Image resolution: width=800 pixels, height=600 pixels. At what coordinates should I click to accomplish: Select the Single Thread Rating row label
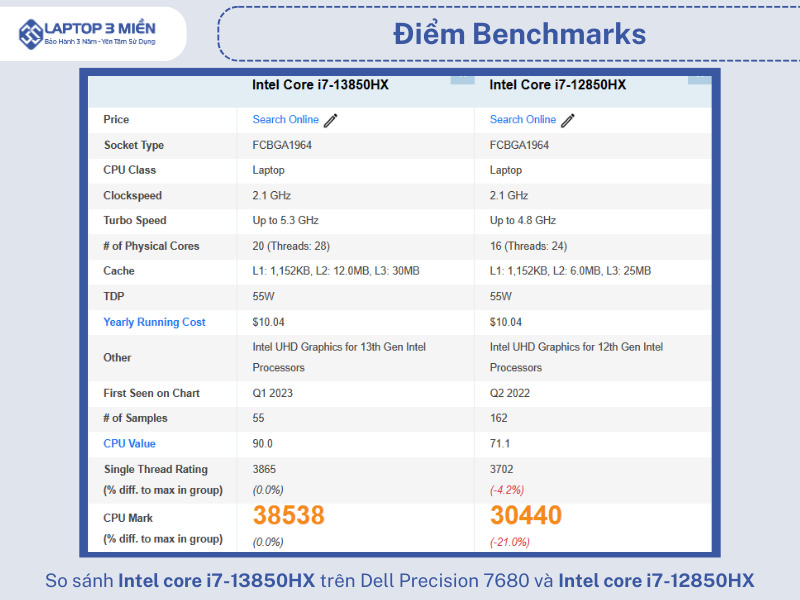tap(155, 469)
